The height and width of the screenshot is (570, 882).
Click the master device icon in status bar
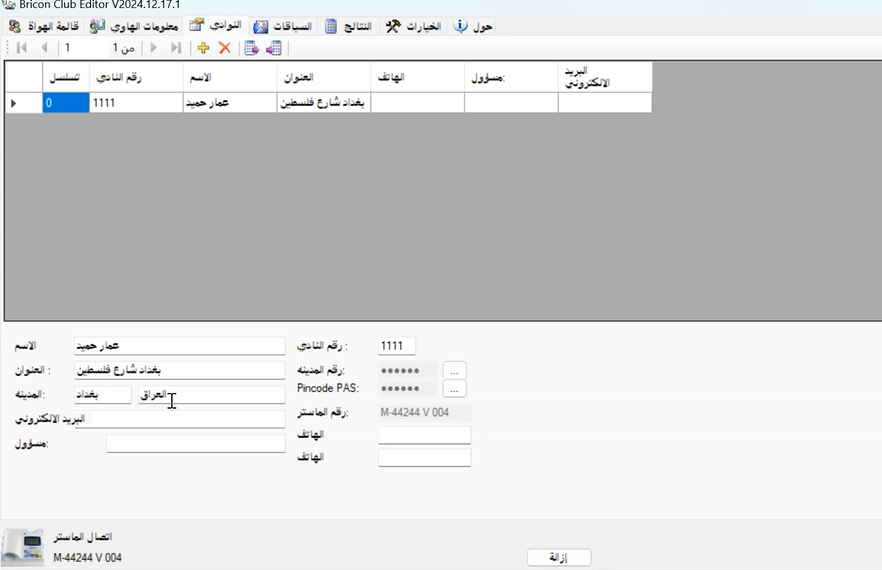[x=24, y=547]
